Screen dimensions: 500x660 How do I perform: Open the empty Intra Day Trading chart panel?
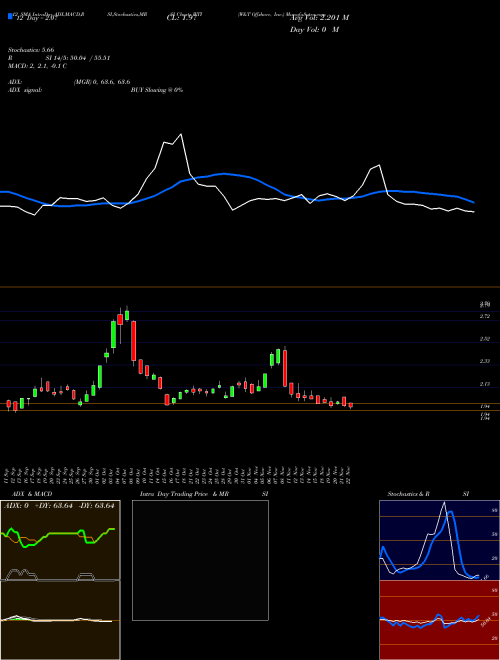[200, 560]
